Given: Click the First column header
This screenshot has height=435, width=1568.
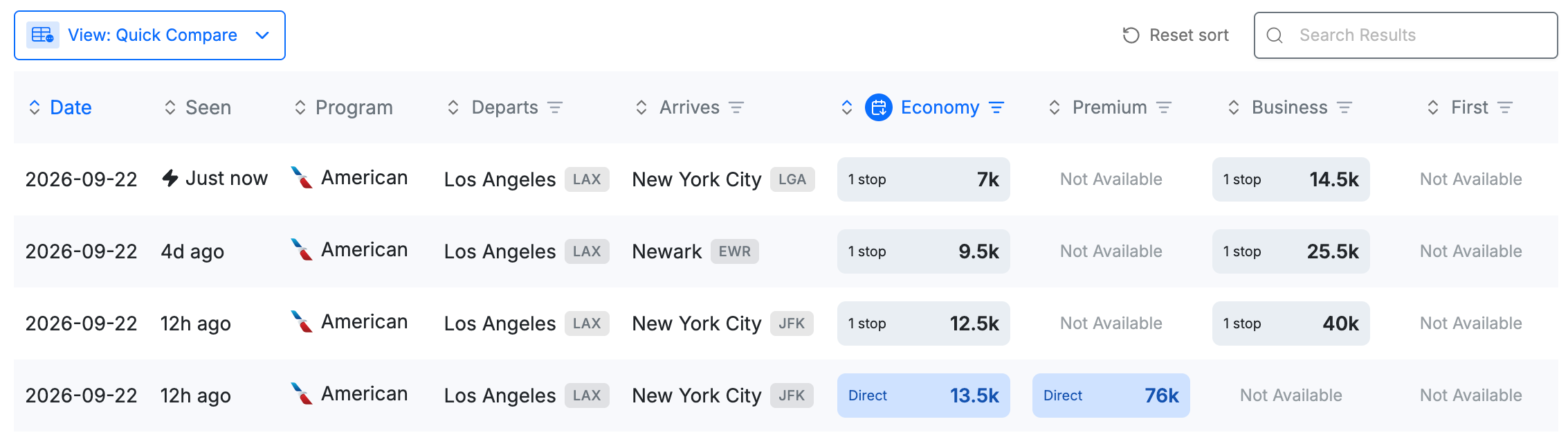Looking at the screenshot, I should pos(1469,107).
